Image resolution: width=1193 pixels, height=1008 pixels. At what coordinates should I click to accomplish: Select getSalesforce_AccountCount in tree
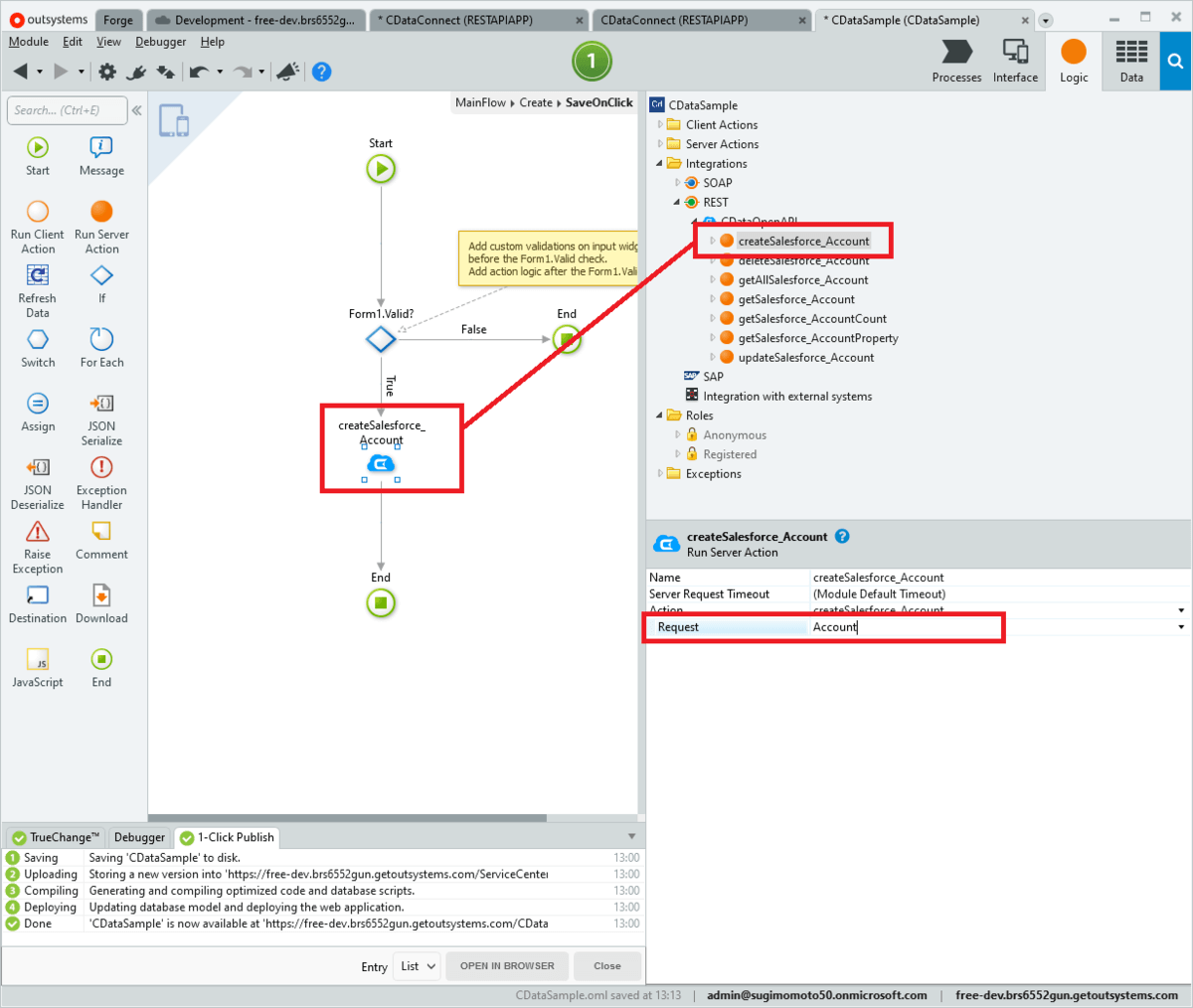click(812, 319)
